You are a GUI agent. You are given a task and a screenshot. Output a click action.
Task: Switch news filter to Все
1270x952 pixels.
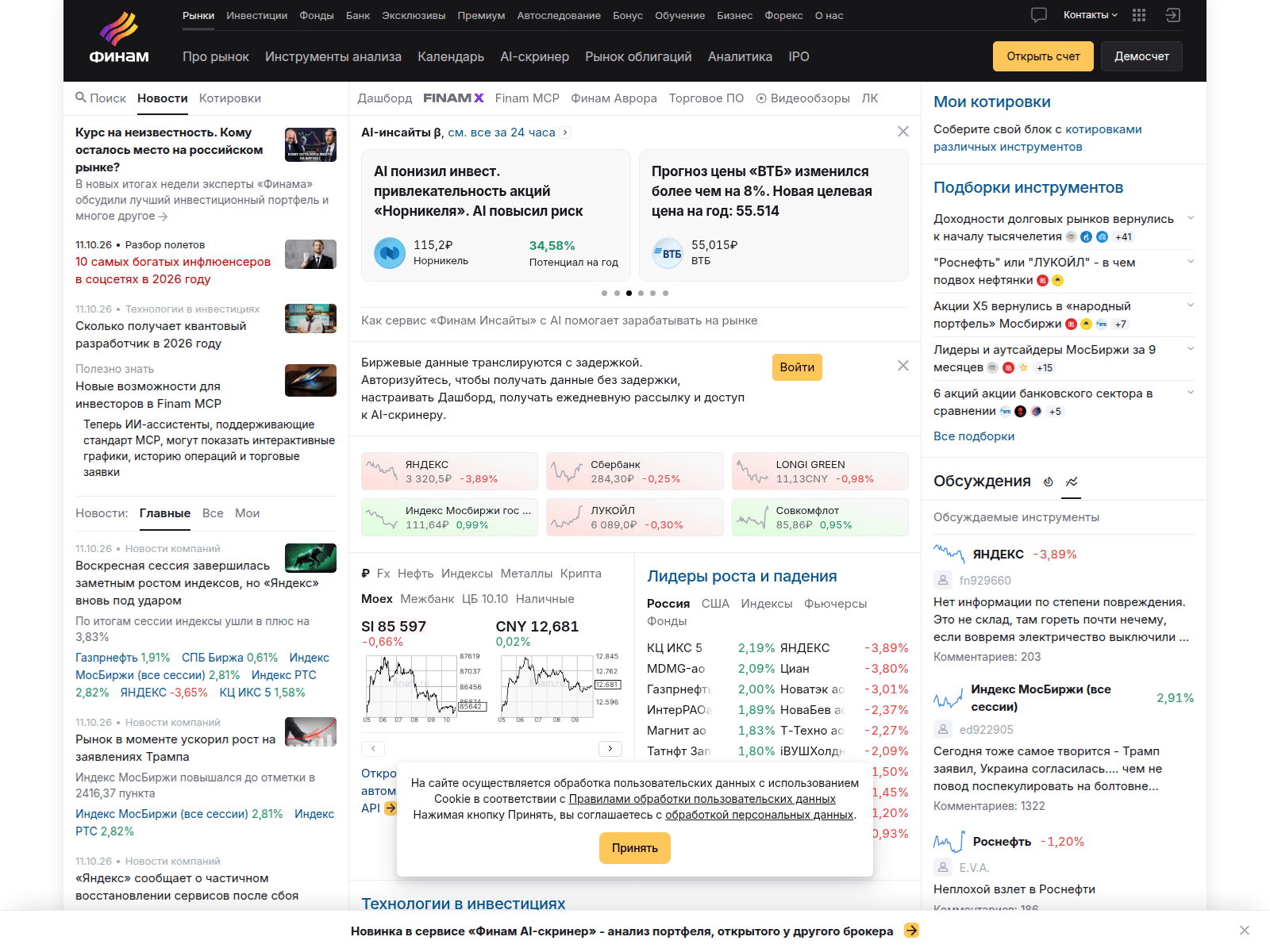[213, 513]
